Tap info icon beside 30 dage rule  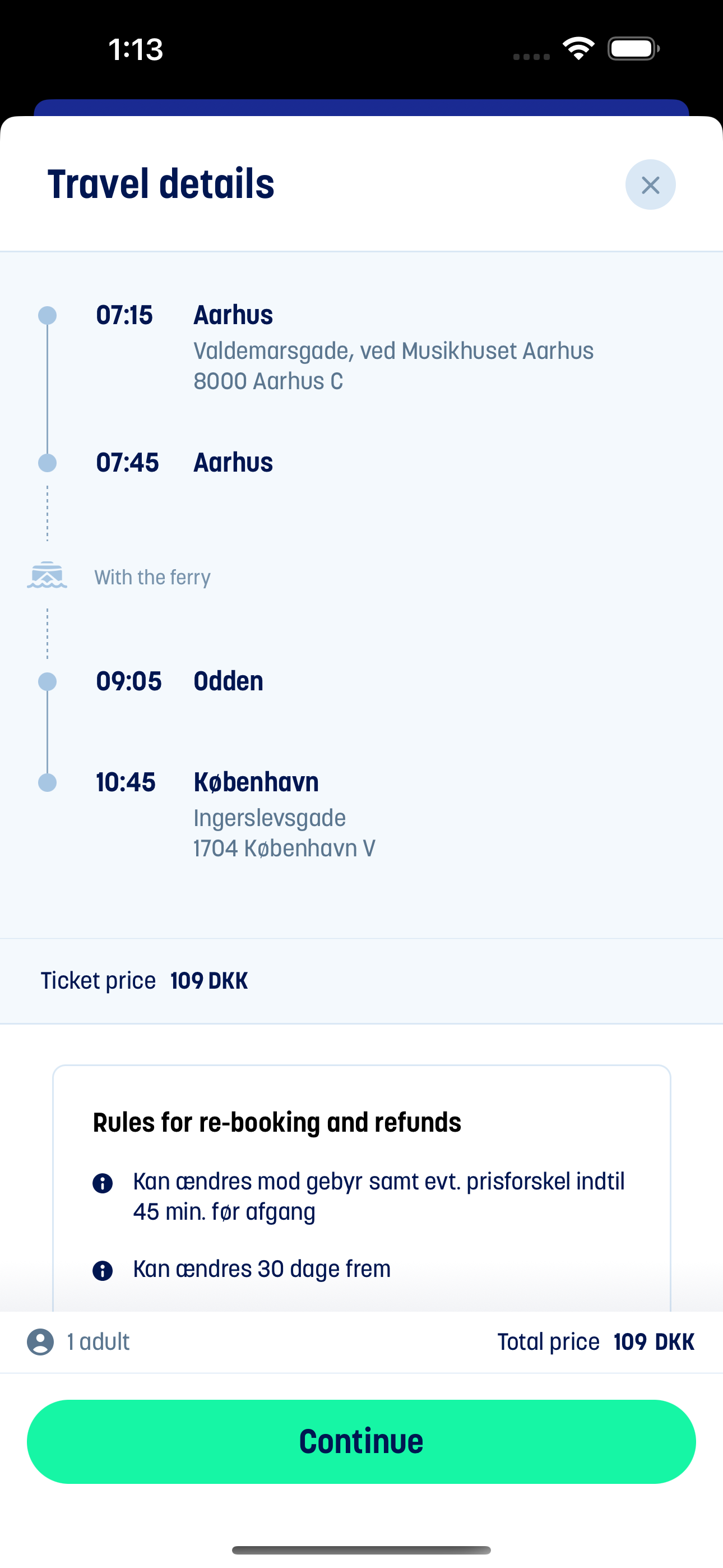(x=102, y=1270)
